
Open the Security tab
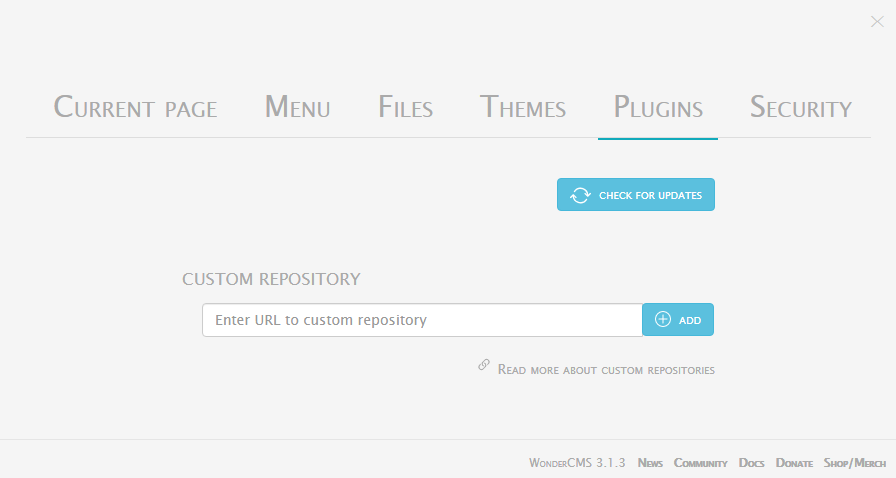click(x=800, y=108)
